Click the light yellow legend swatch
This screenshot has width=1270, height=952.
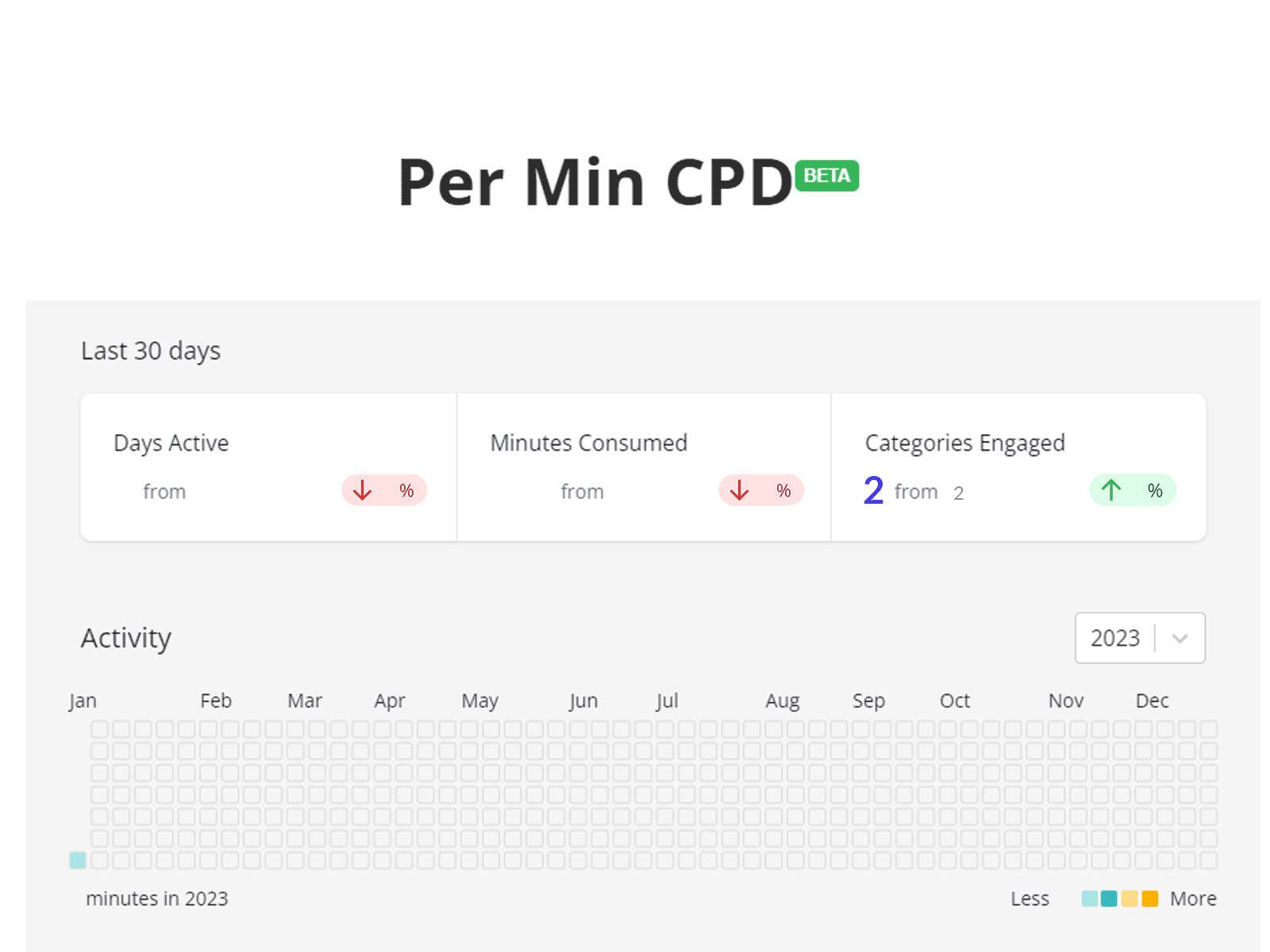click(1130, 899)
